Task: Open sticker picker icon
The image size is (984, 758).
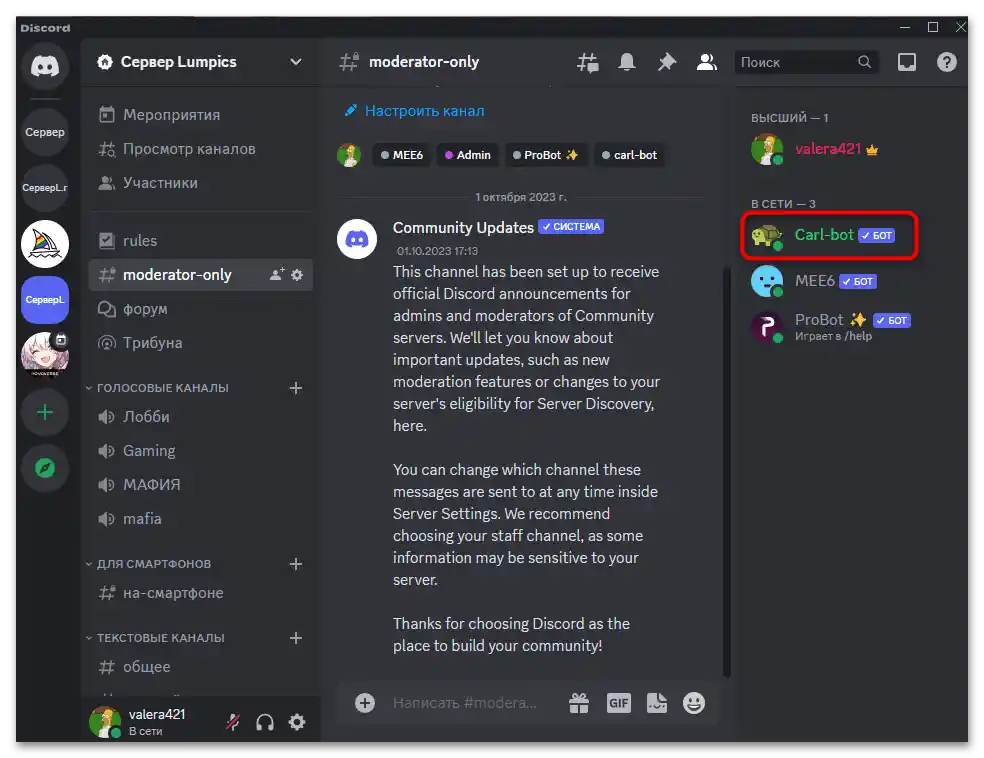Action: (656, 703)
